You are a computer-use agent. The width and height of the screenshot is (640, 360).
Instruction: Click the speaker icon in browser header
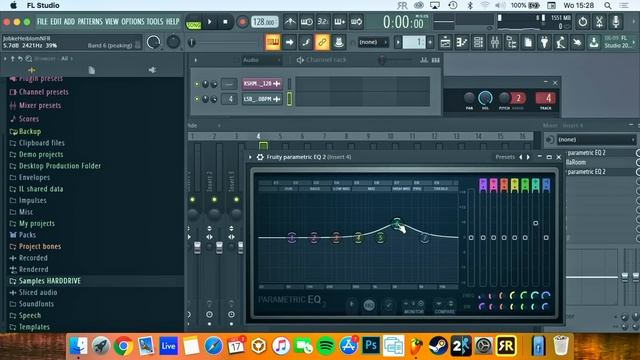pyautogui.click(x=152, y=70)
